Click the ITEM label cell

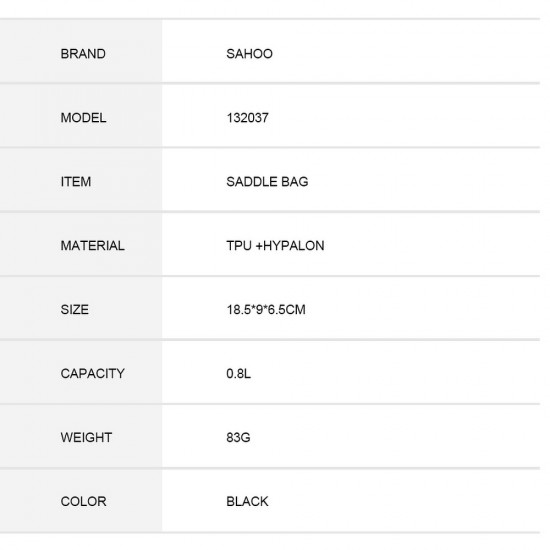pyautogui.click(x=81, y=180)
